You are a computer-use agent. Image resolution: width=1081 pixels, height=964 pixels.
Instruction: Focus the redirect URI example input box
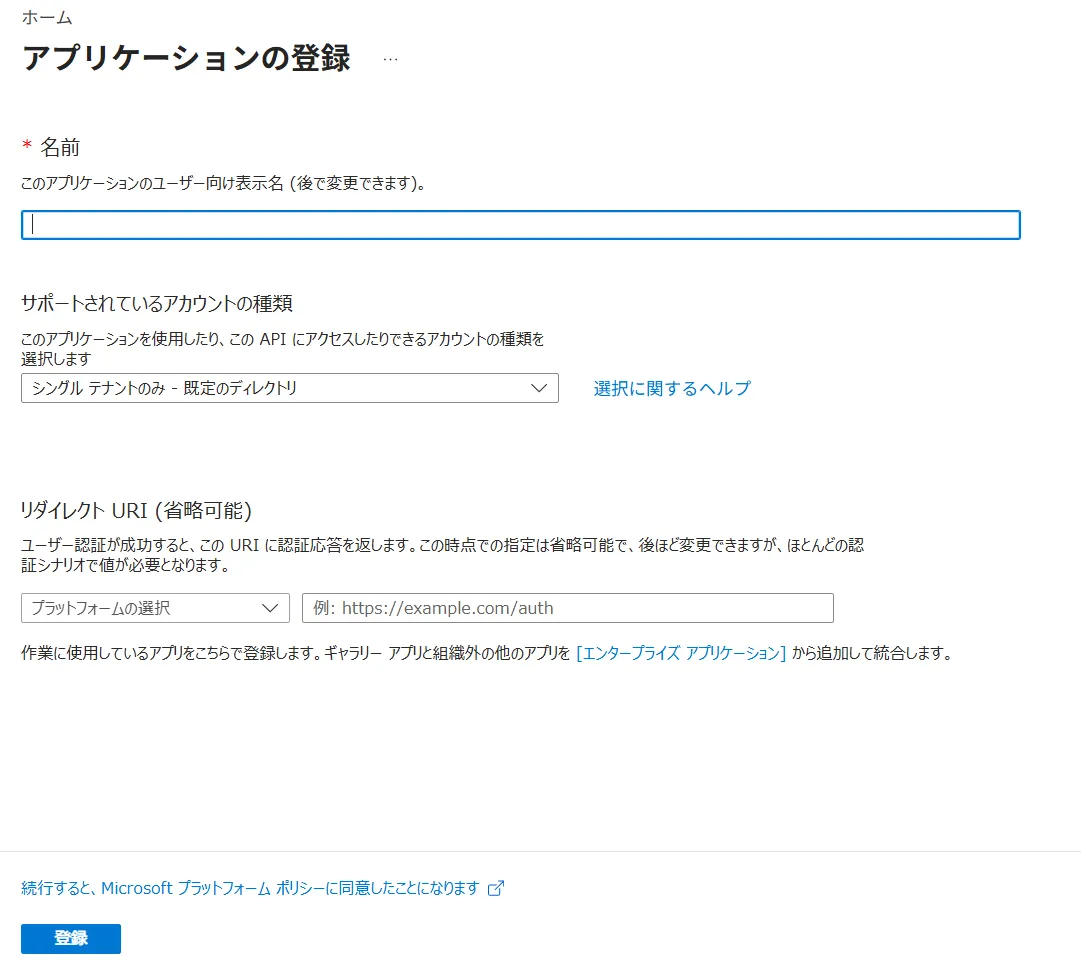pyautogui.click(x=567, y=607)
